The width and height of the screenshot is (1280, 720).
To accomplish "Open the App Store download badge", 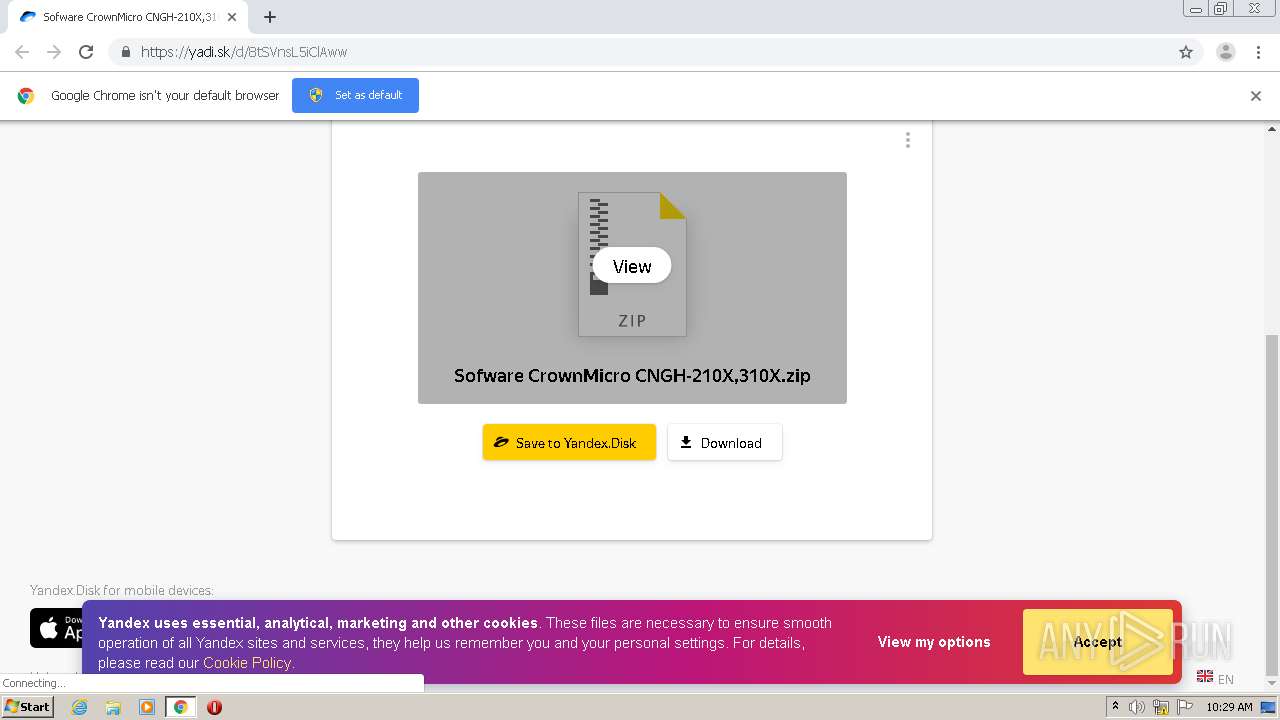I will pos(57,628).
